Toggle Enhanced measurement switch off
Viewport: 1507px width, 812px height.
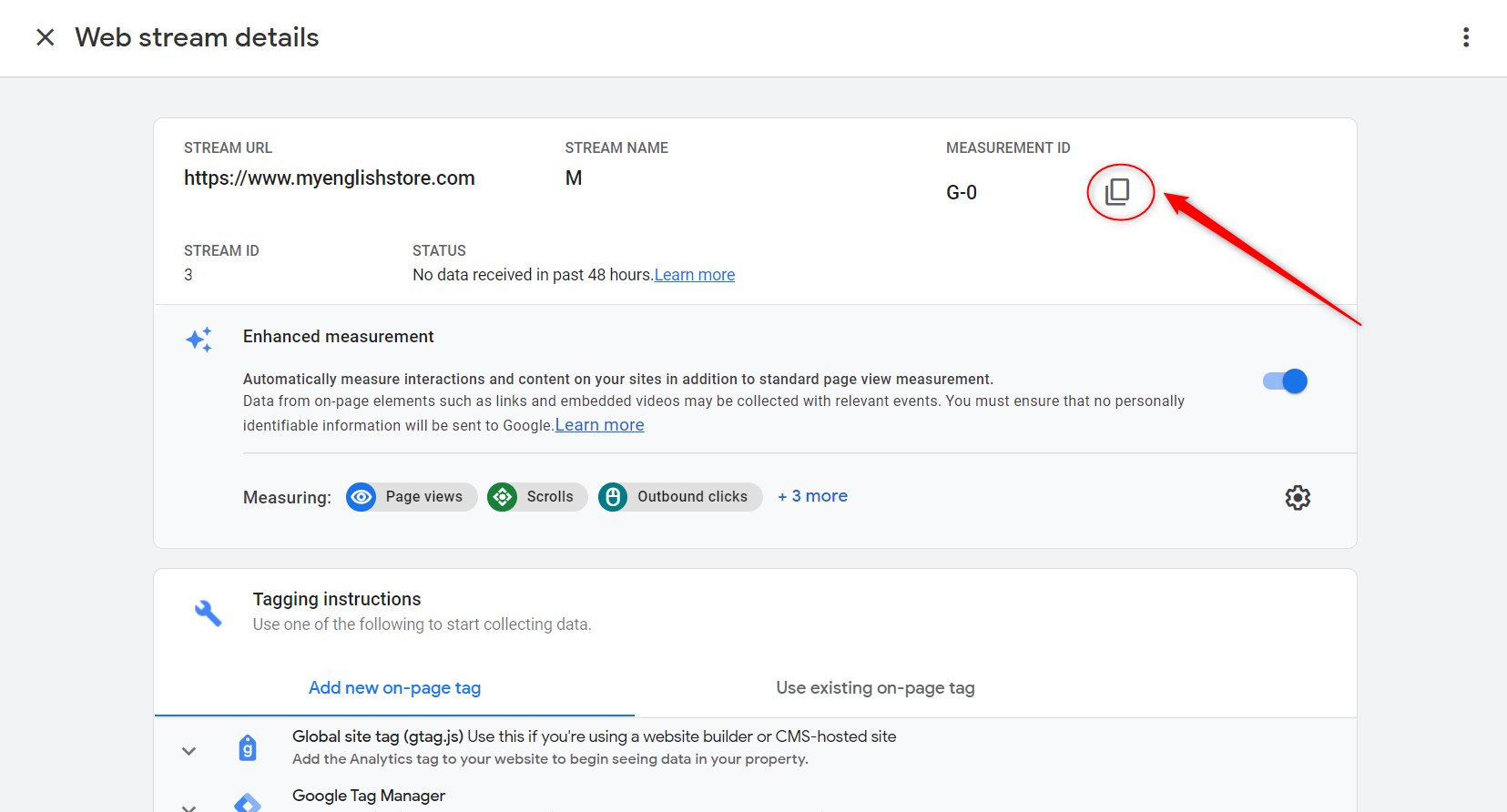pos(1285,381)
